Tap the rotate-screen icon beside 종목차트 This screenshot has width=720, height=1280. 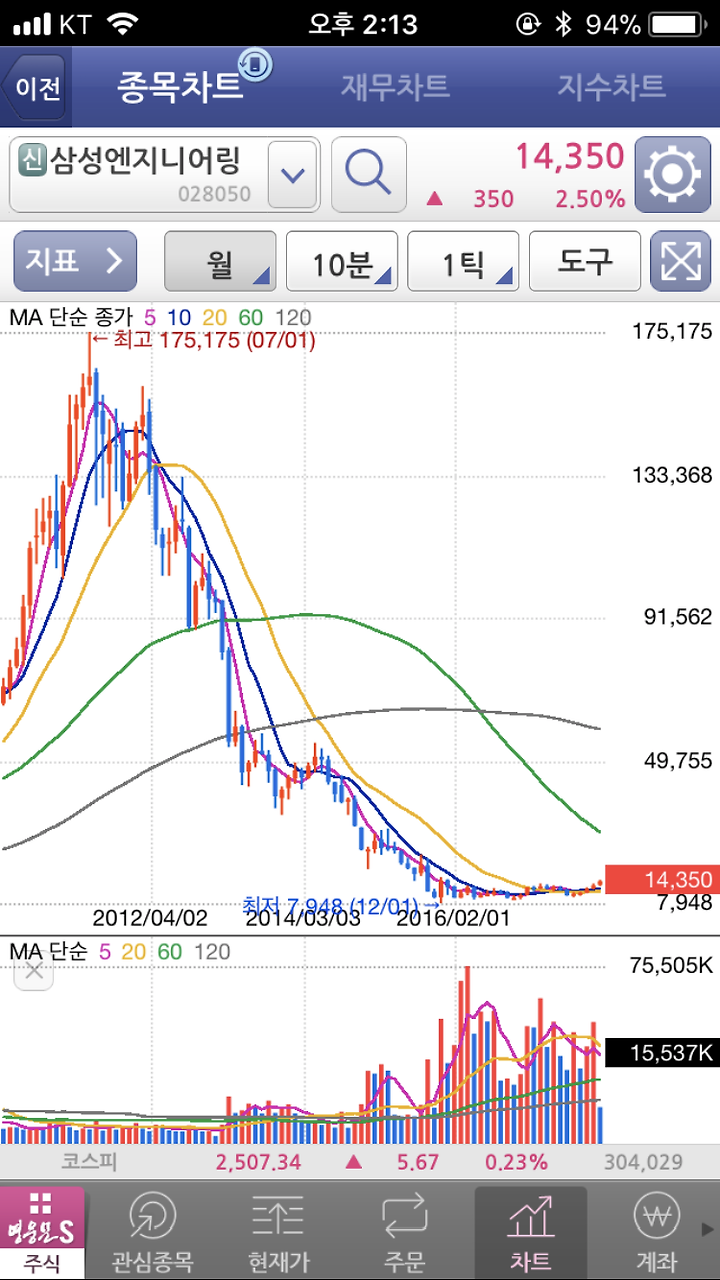tap(256, 65)
